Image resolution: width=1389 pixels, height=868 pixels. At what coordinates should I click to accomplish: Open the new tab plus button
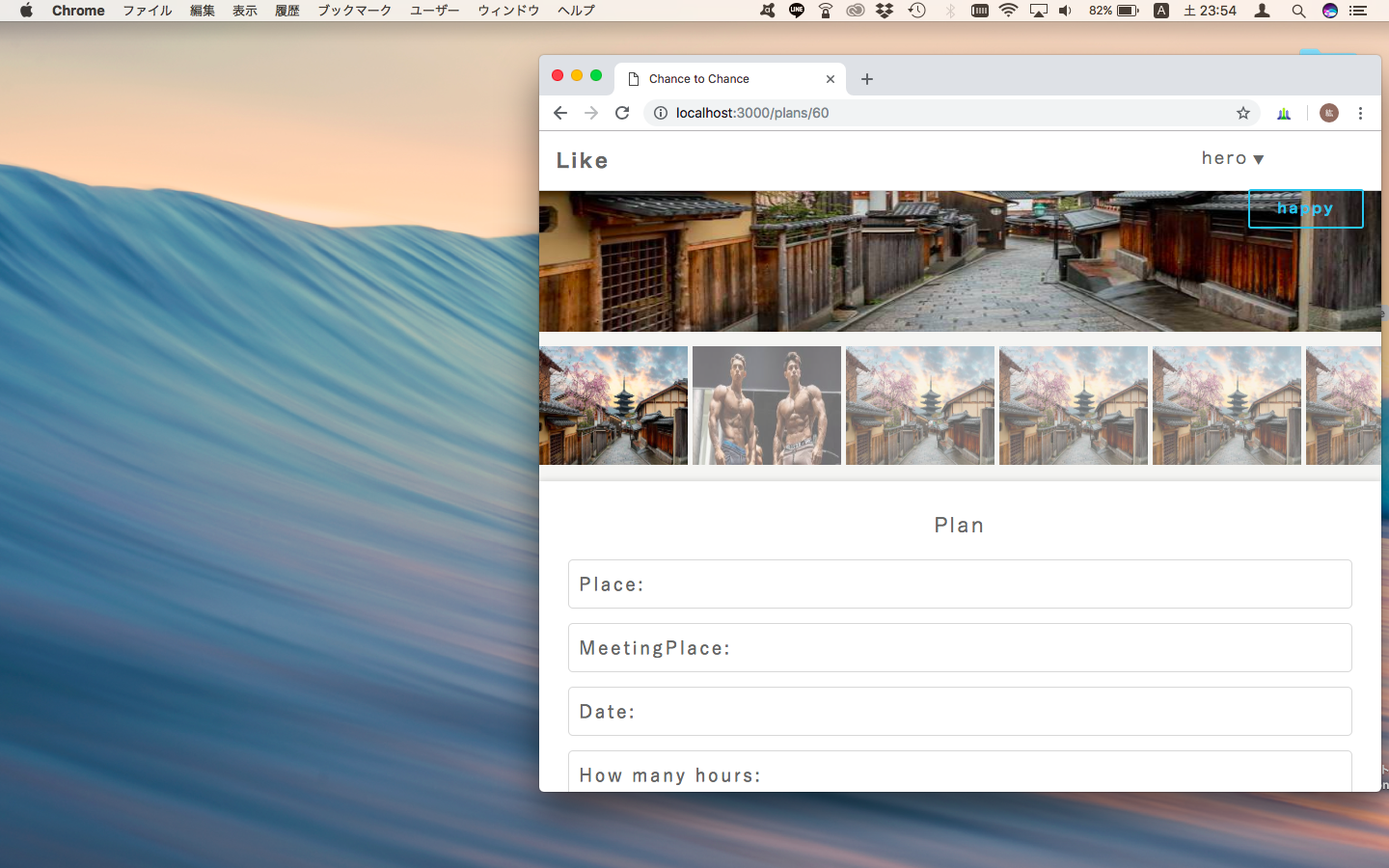867,79
